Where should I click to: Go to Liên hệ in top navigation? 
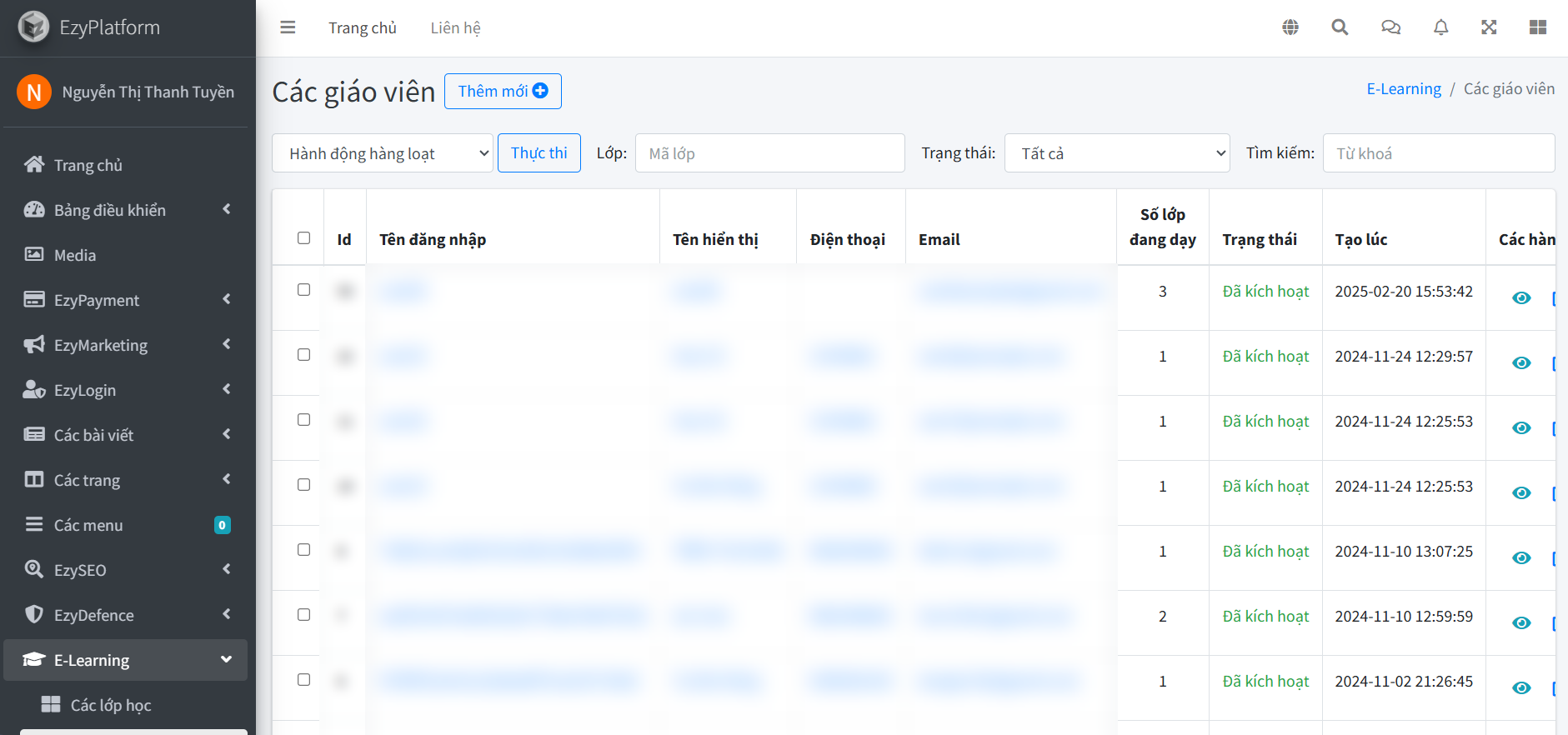[455, 27]
